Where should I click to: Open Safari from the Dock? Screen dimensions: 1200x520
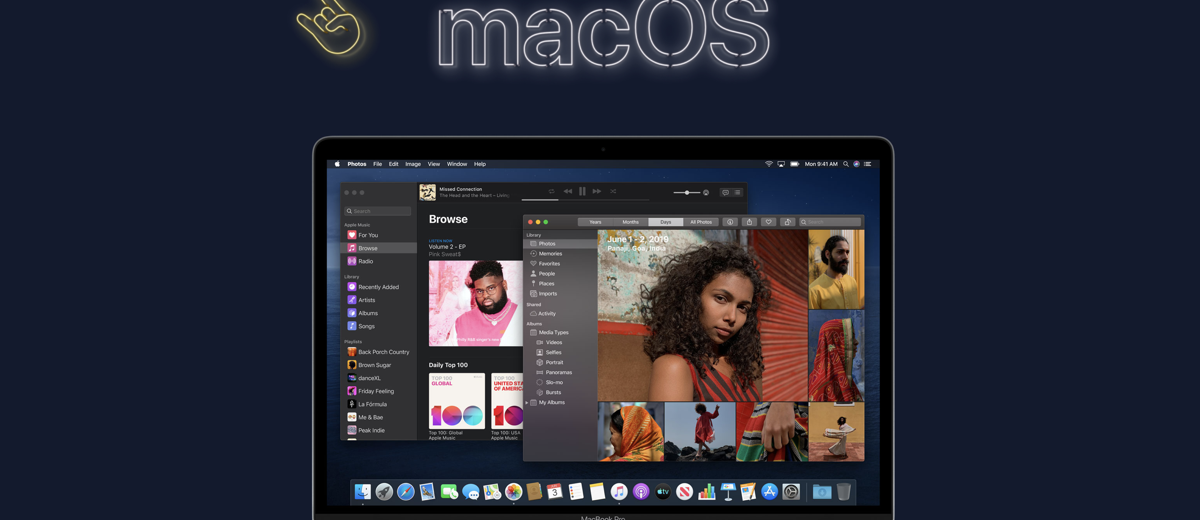405,491
